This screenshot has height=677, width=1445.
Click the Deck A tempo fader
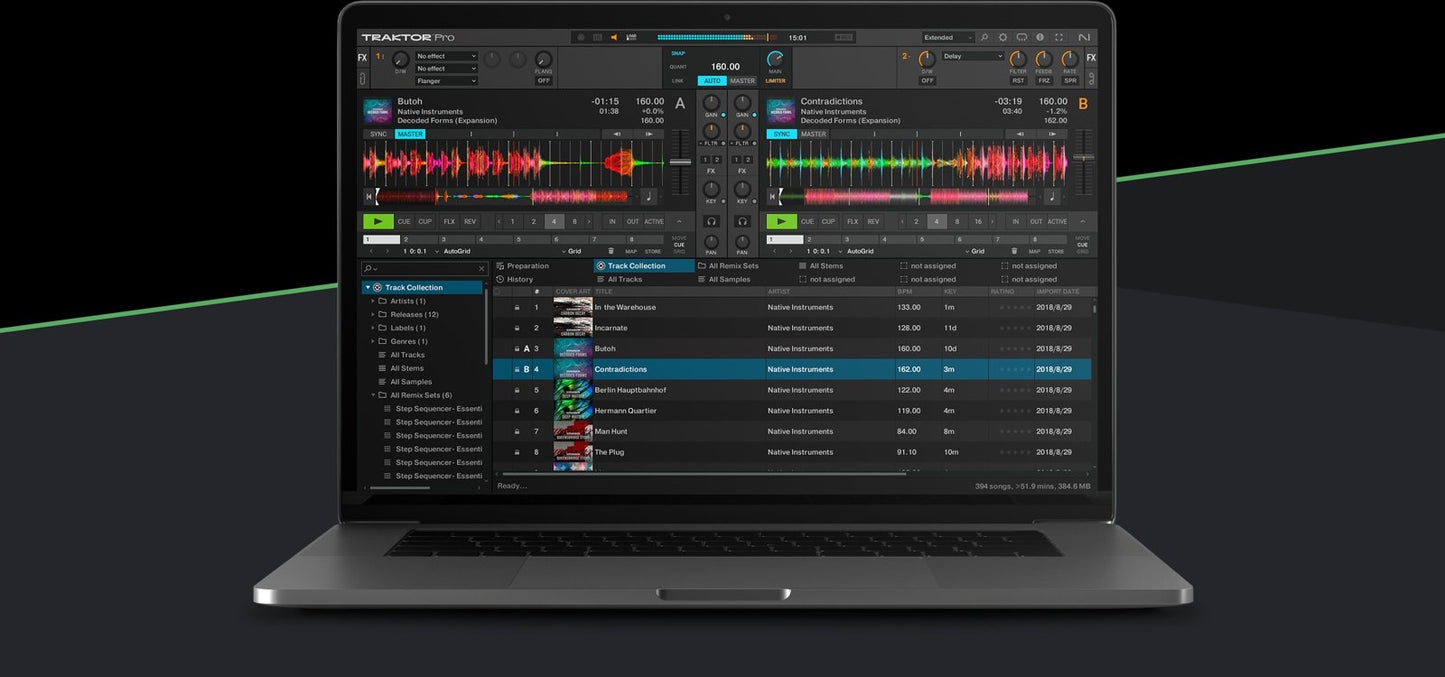pos(680,162)
